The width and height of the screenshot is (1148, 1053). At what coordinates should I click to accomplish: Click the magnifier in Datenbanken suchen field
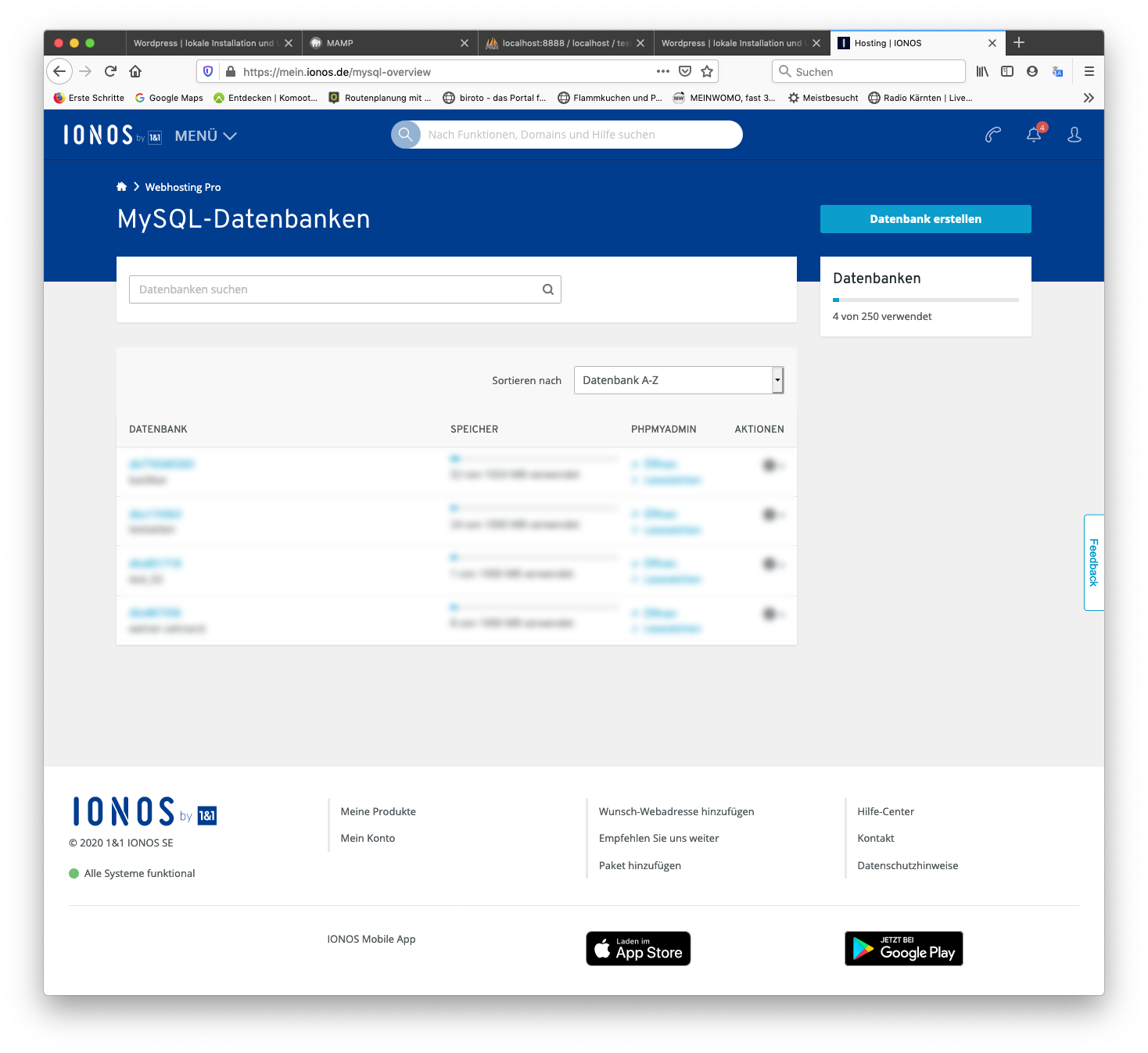[x=547, y=289]
